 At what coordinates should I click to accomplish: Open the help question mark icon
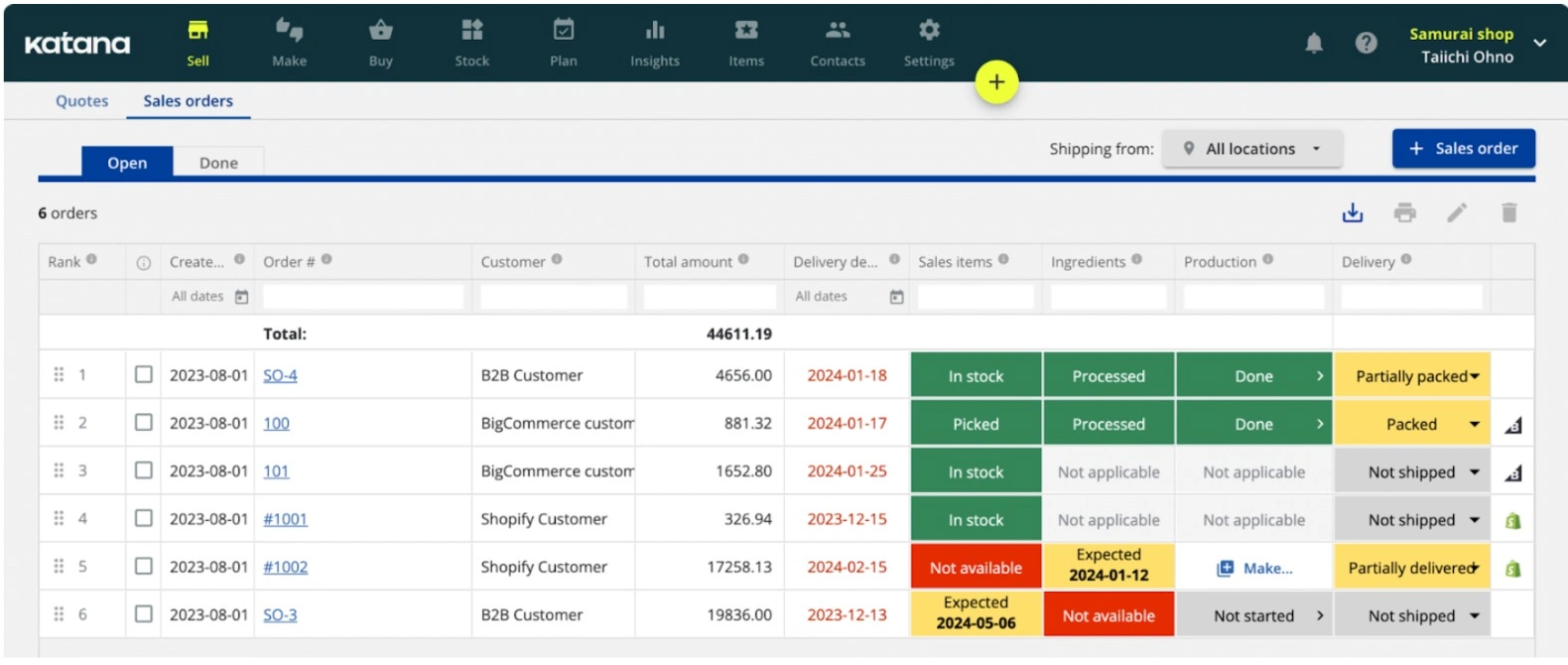coord(1366,43)
